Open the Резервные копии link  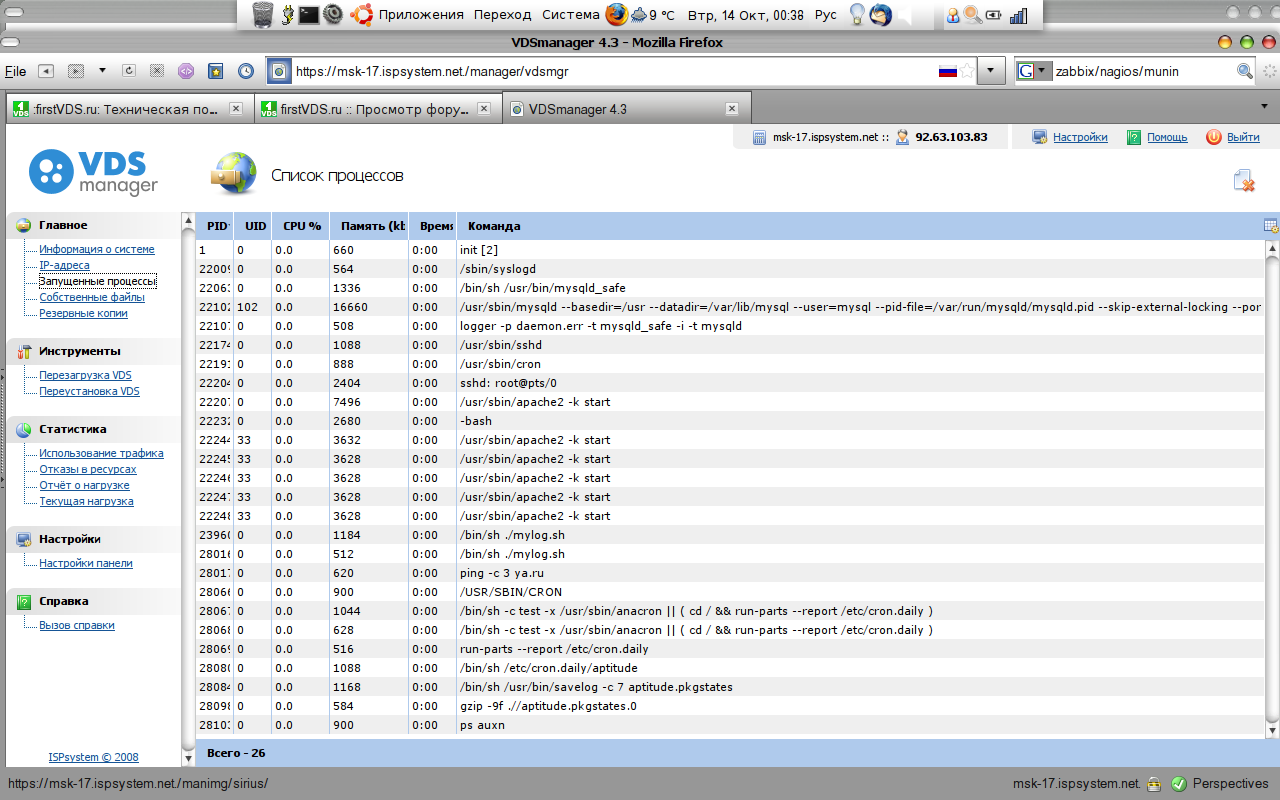click(83, 313)
